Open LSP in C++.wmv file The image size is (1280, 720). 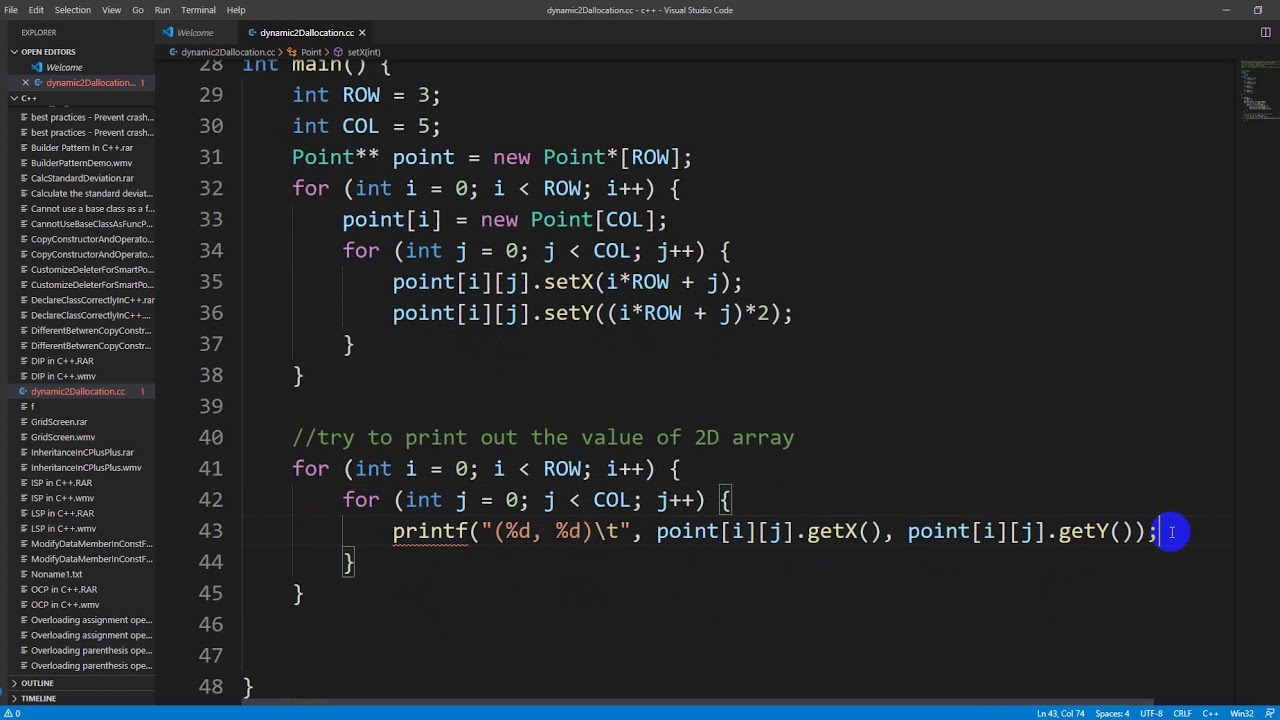63,528
